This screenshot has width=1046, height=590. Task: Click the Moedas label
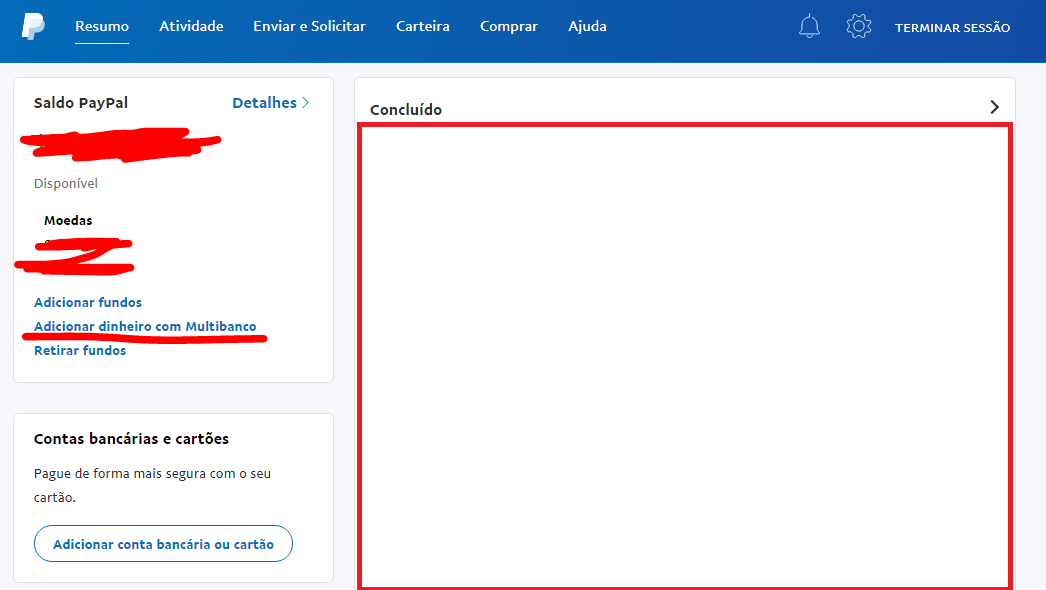[x=68, y=220]
